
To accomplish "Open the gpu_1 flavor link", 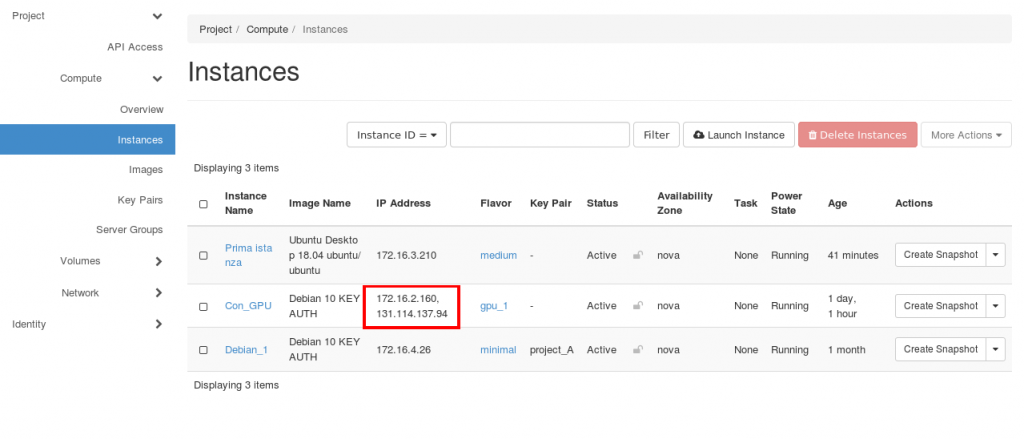I will point(494,306).
